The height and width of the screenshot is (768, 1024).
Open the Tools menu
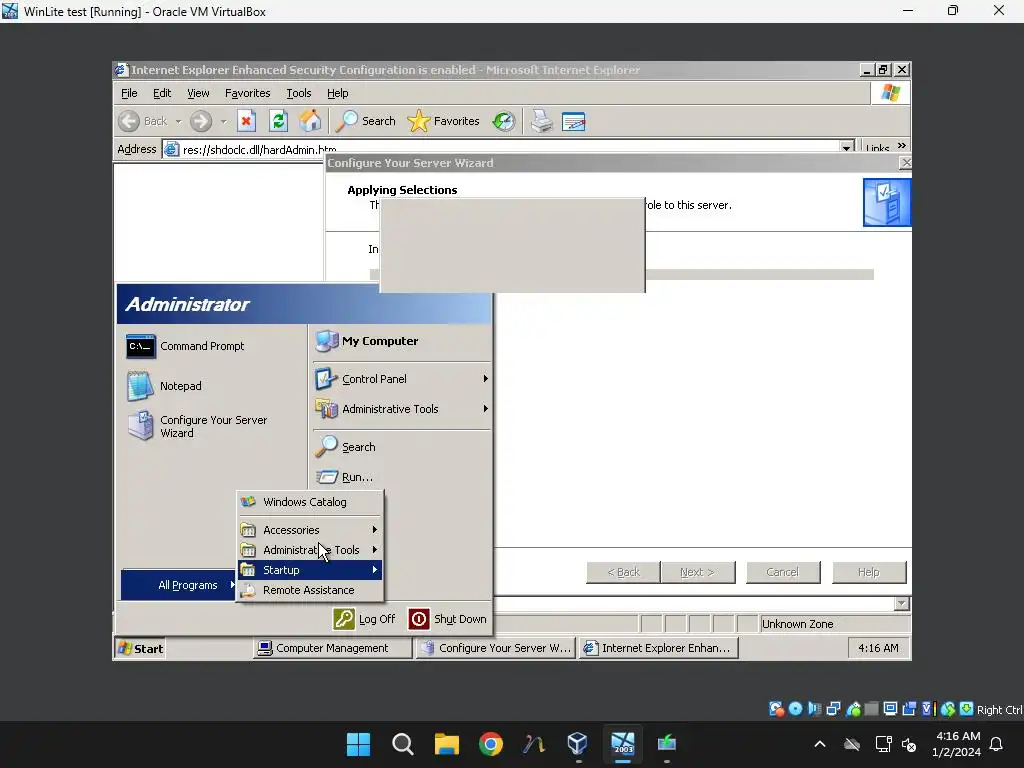[298, 93]
